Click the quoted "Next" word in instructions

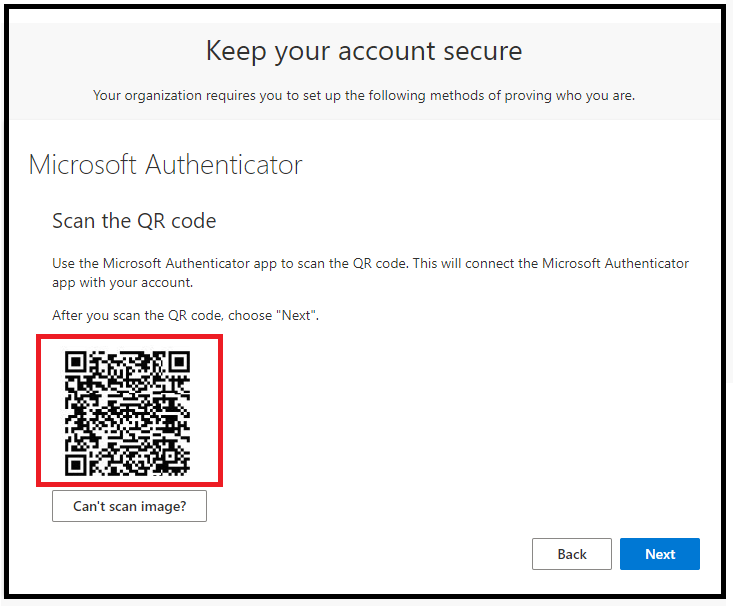[x=296, y=315]
